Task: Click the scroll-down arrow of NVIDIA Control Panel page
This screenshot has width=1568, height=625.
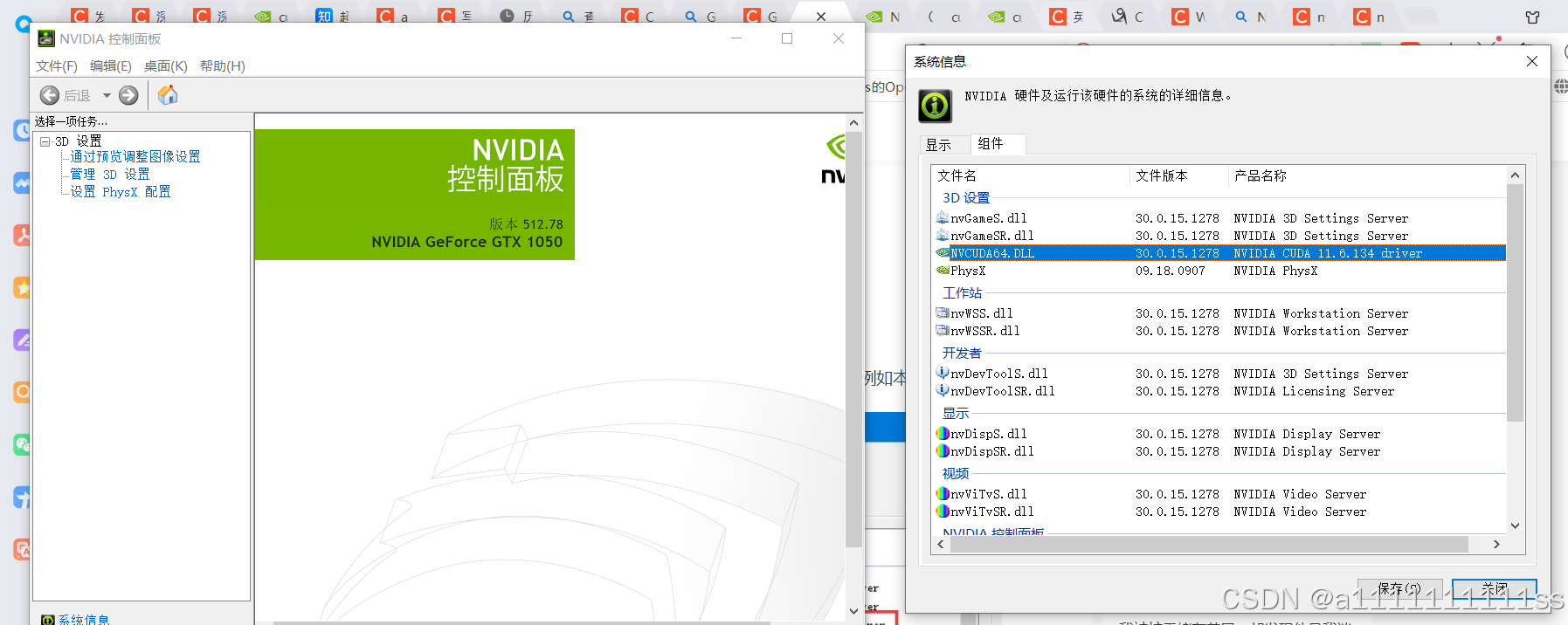Action: click(854, 611)
